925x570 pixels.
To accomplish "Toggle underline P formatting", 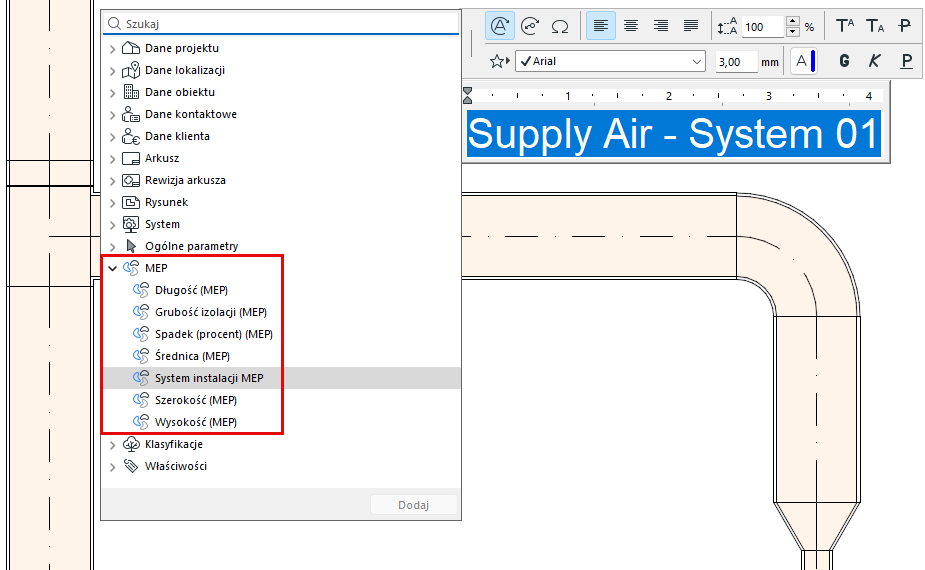I will pos(907,61).
